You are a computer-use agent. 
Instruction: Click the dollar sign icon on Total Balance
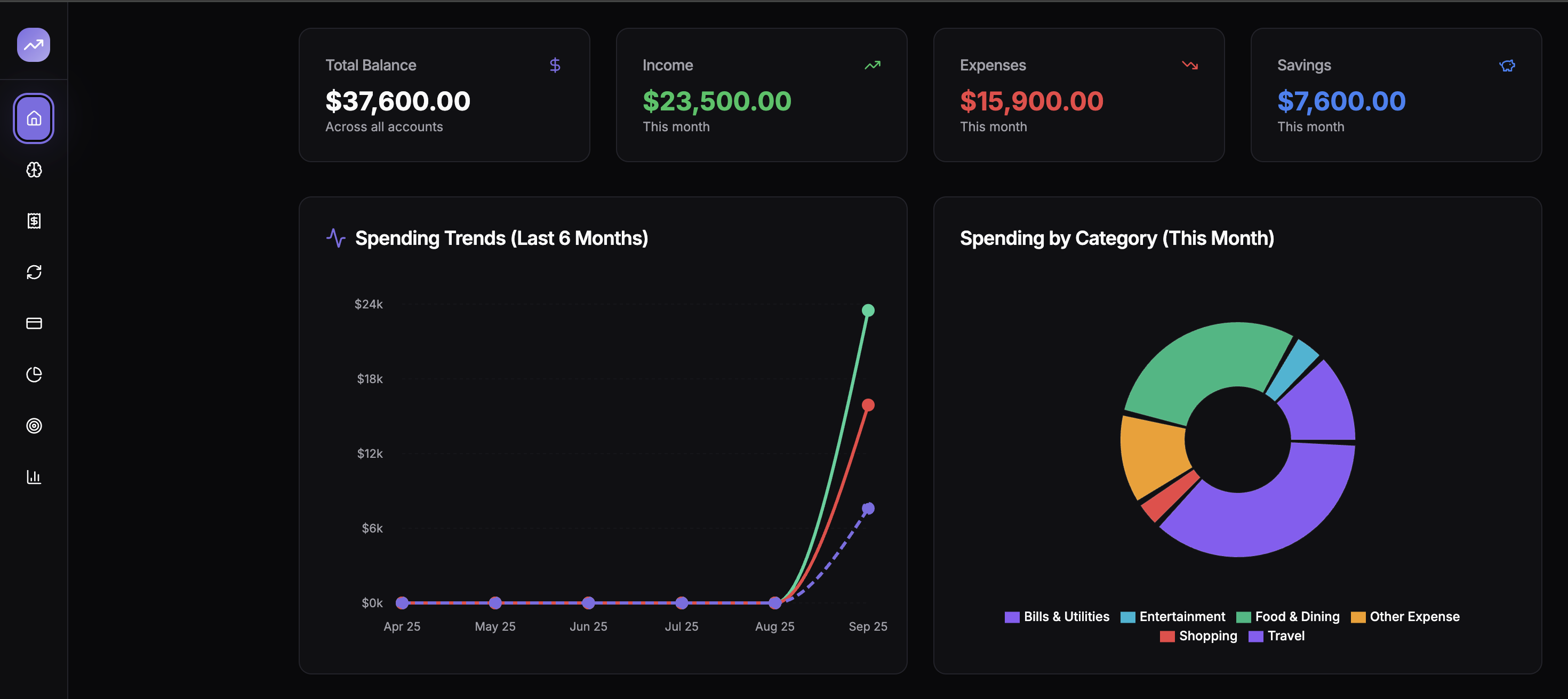tap(555, 65)
